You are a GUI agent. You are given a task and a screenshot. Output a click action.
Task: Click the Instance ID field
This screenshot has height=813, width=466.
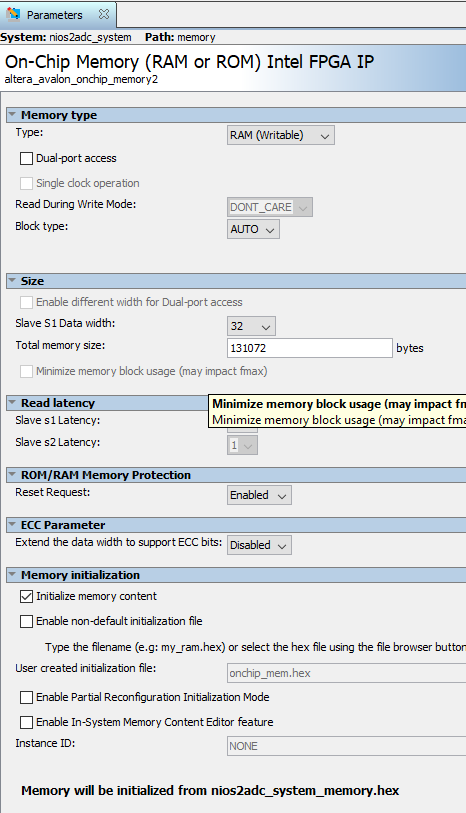[x=346, y=746]
